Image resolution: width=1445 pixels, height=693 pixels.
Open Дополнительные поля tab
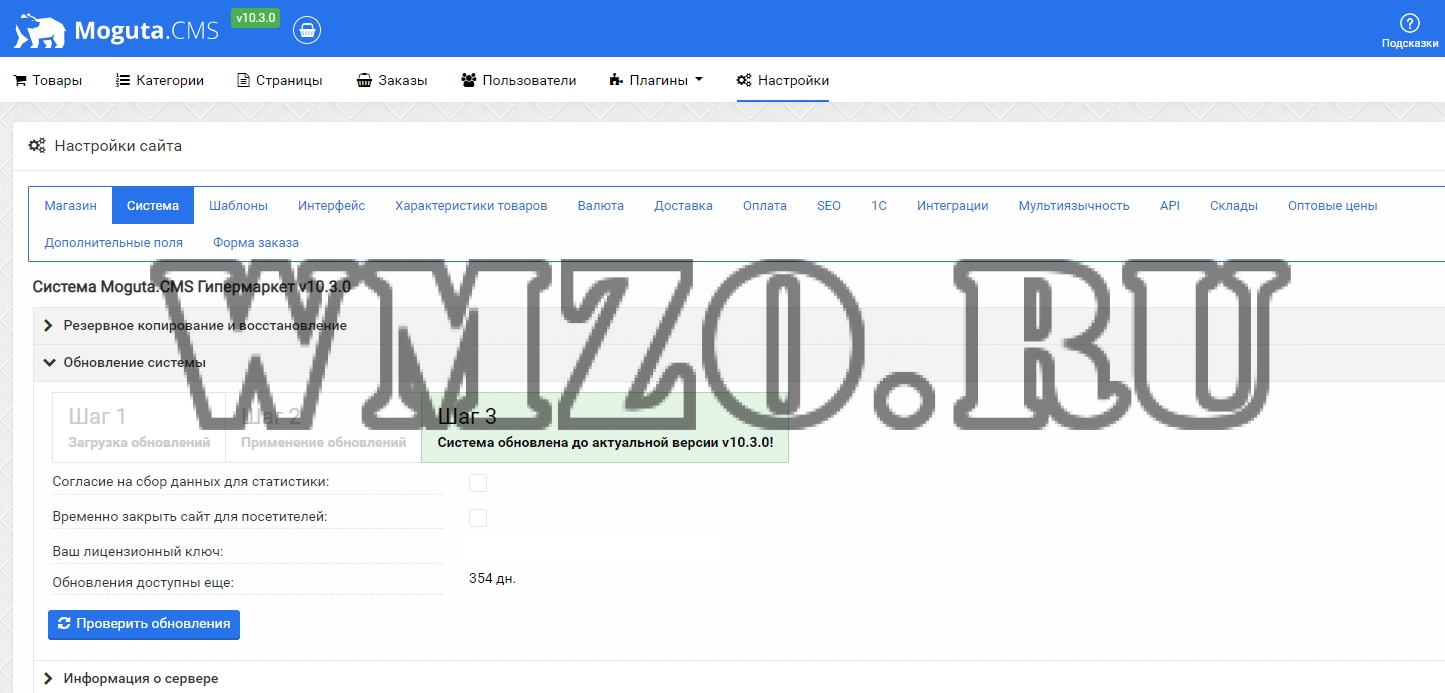click(114, 242)
